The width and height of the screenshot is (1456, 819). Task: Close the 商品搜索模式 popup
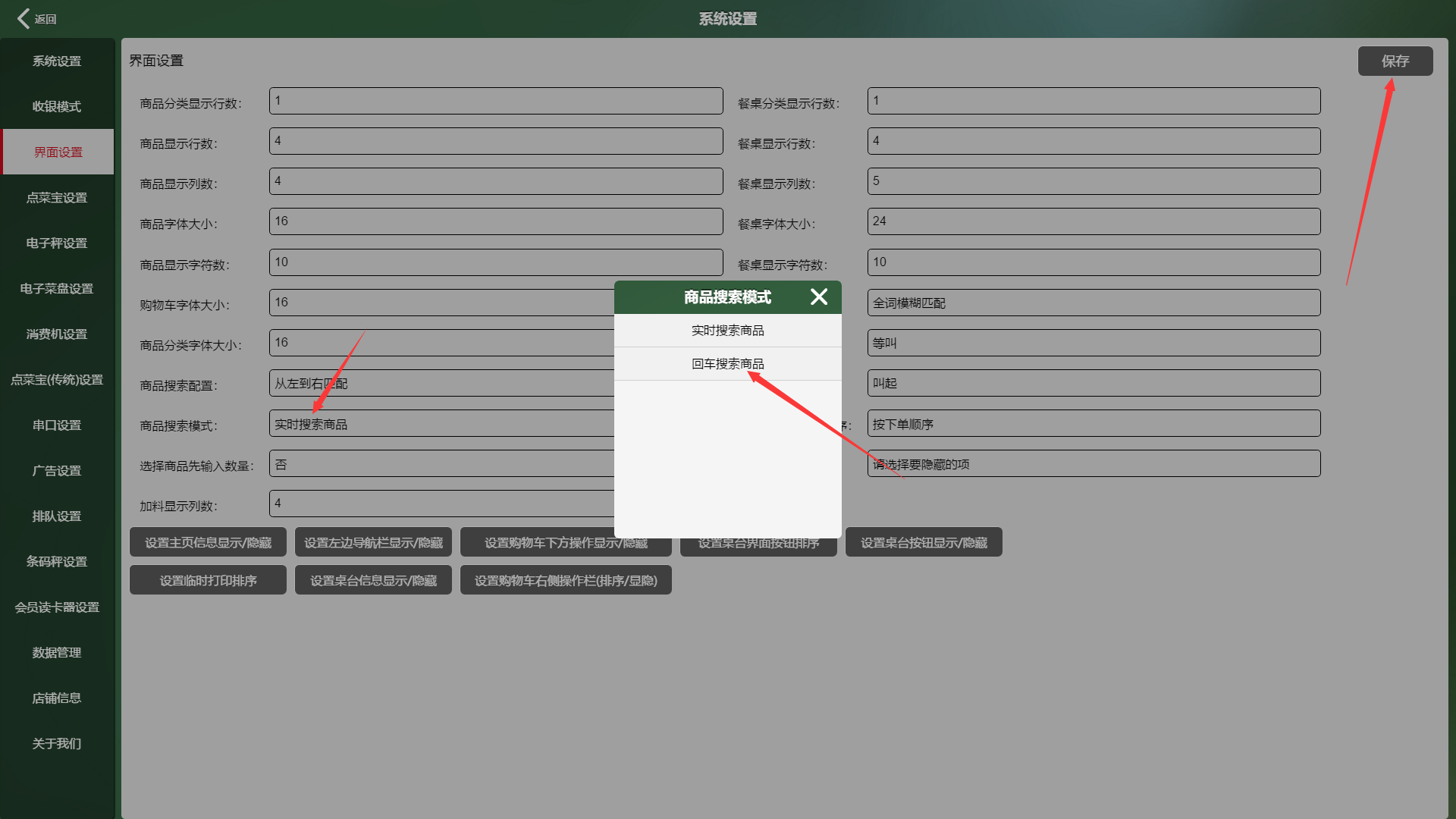(819, 297)
